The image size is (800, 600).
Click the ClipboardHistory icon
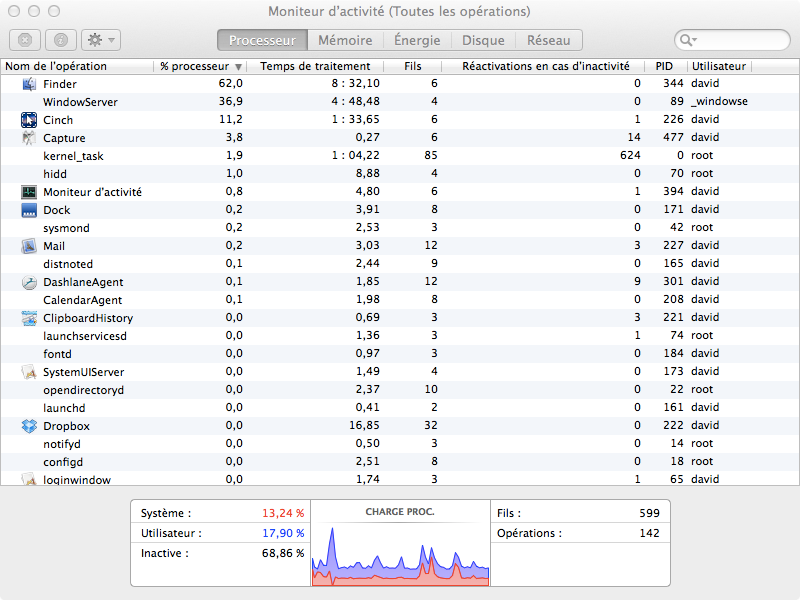pos(29,318)
